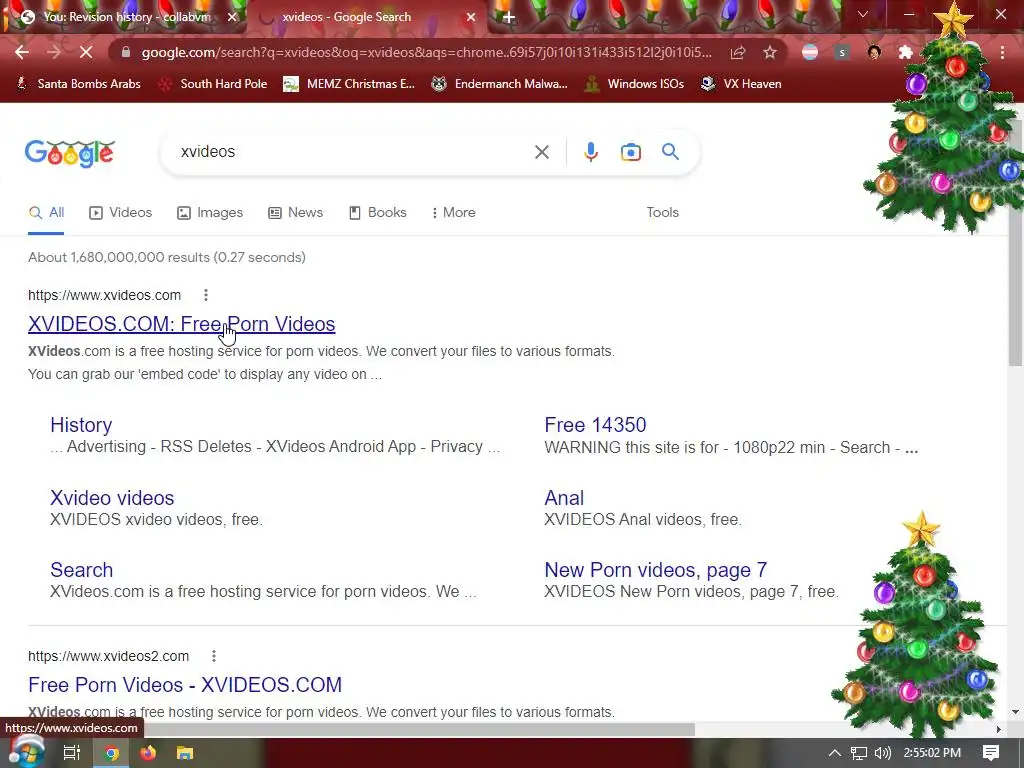Screen dimensions: 1024x768
Task: Open the taskbar clock showing 2:55:02 PM
Action: click(932, 753)
